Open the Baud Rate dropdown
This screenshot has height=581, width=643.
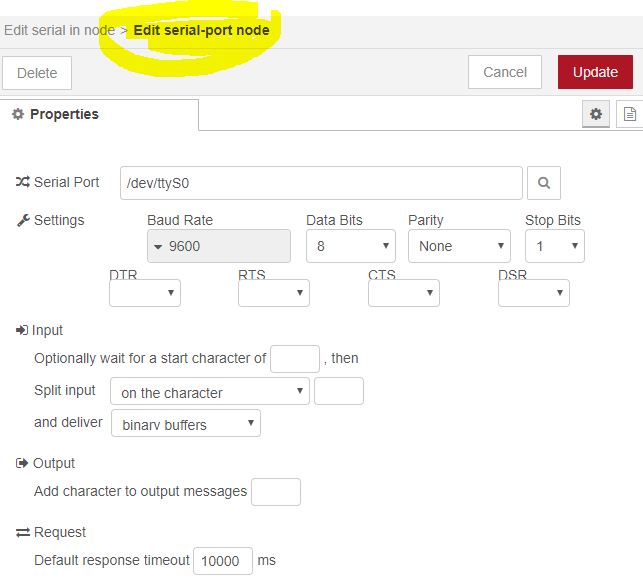point(219,246)
